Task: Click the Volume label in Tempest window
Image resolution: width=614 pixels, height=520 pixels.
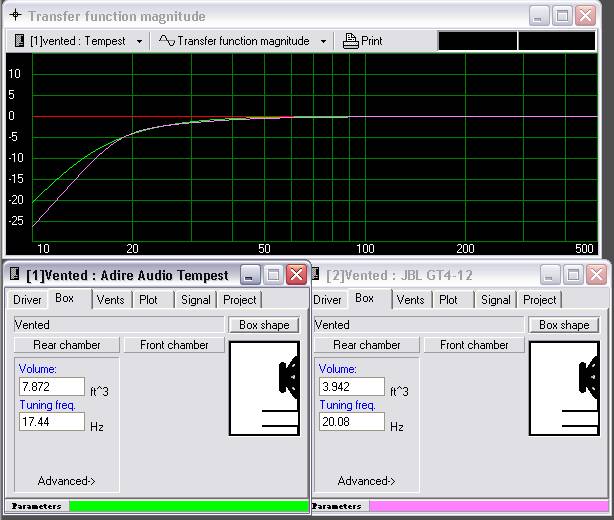Action: coord(38,369)
